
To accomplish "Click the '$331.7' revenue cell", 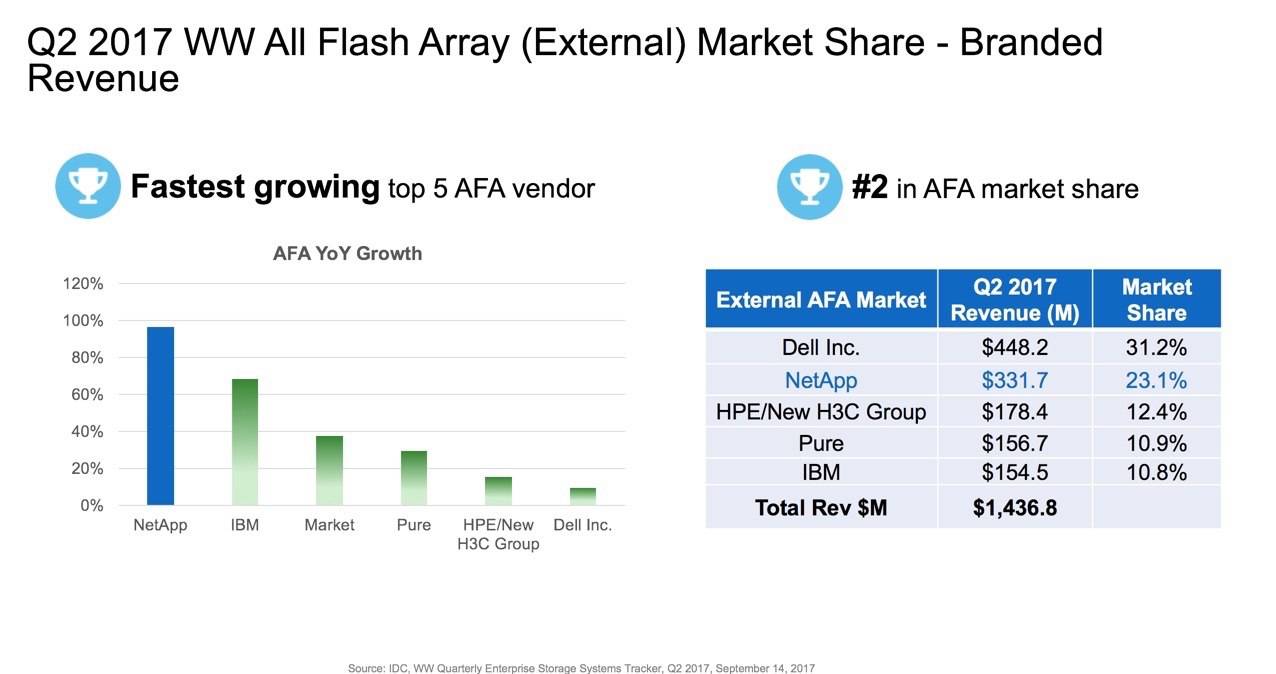I will (1015, 380).
